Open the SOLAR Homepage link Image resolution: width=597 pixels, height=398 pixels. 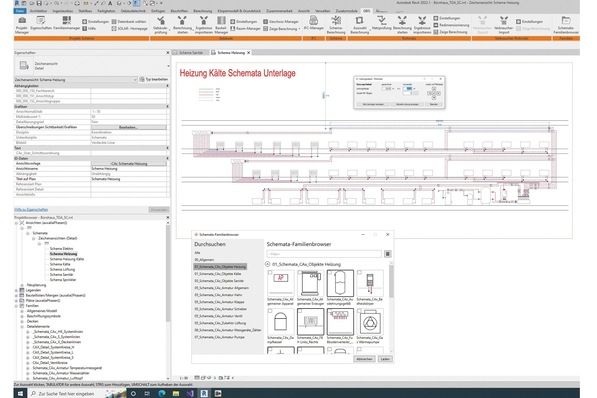tap(129, 29)
